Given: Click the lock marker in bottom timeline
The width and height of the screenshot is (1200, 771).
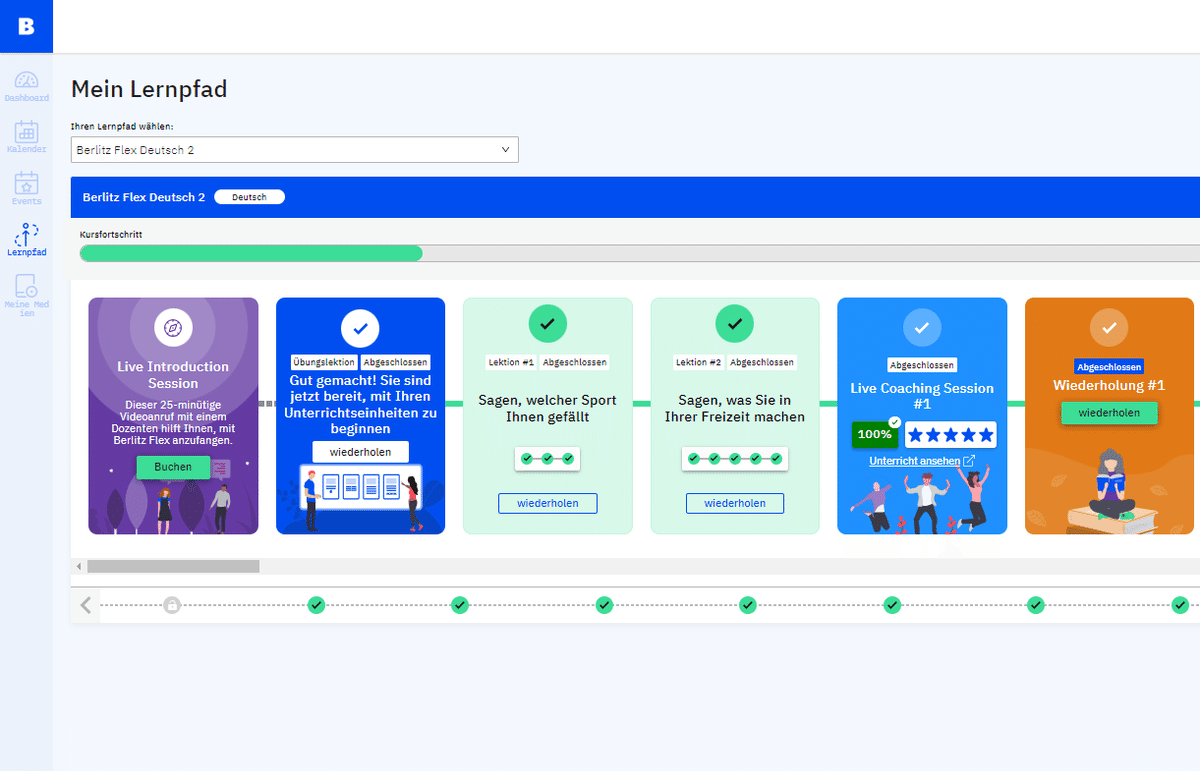Looking at the screenshot, I should coord(172,605).
